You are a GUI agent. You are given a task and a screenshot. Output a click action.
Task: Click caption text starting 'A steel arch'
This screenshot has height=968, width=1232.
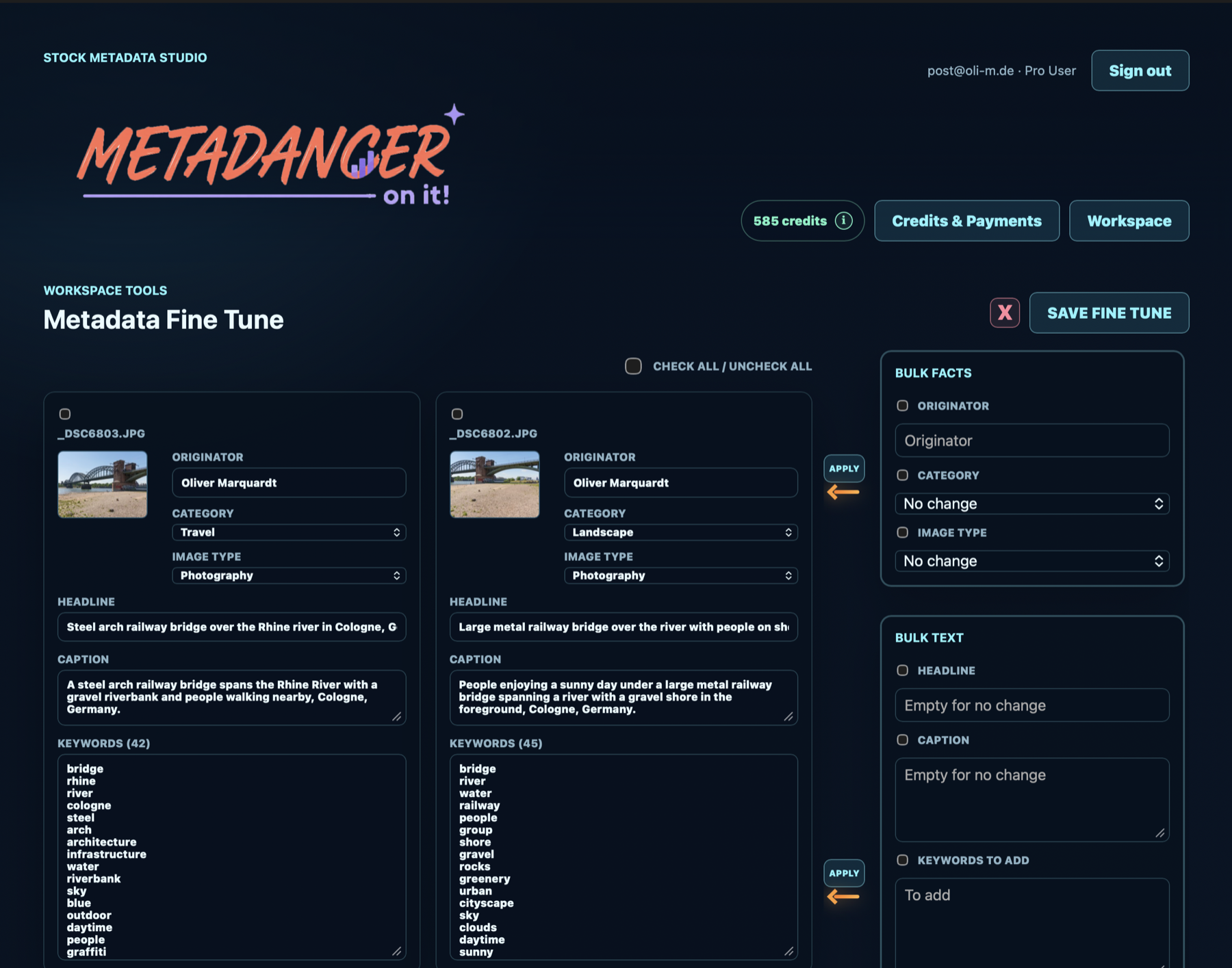coord(232,697)
